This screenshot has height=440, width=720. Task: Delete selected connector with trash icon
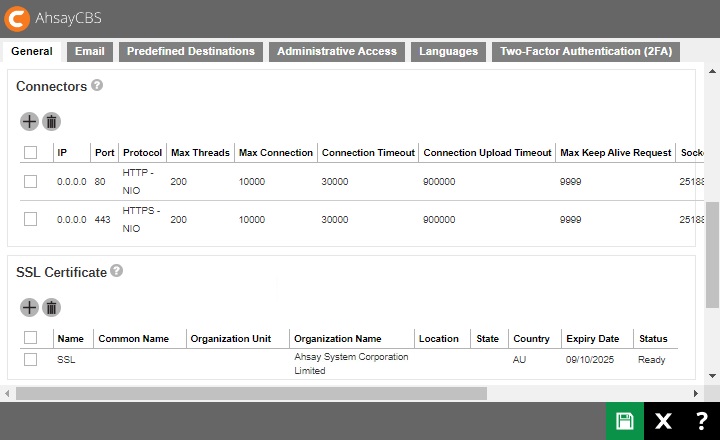pos(52,122)
